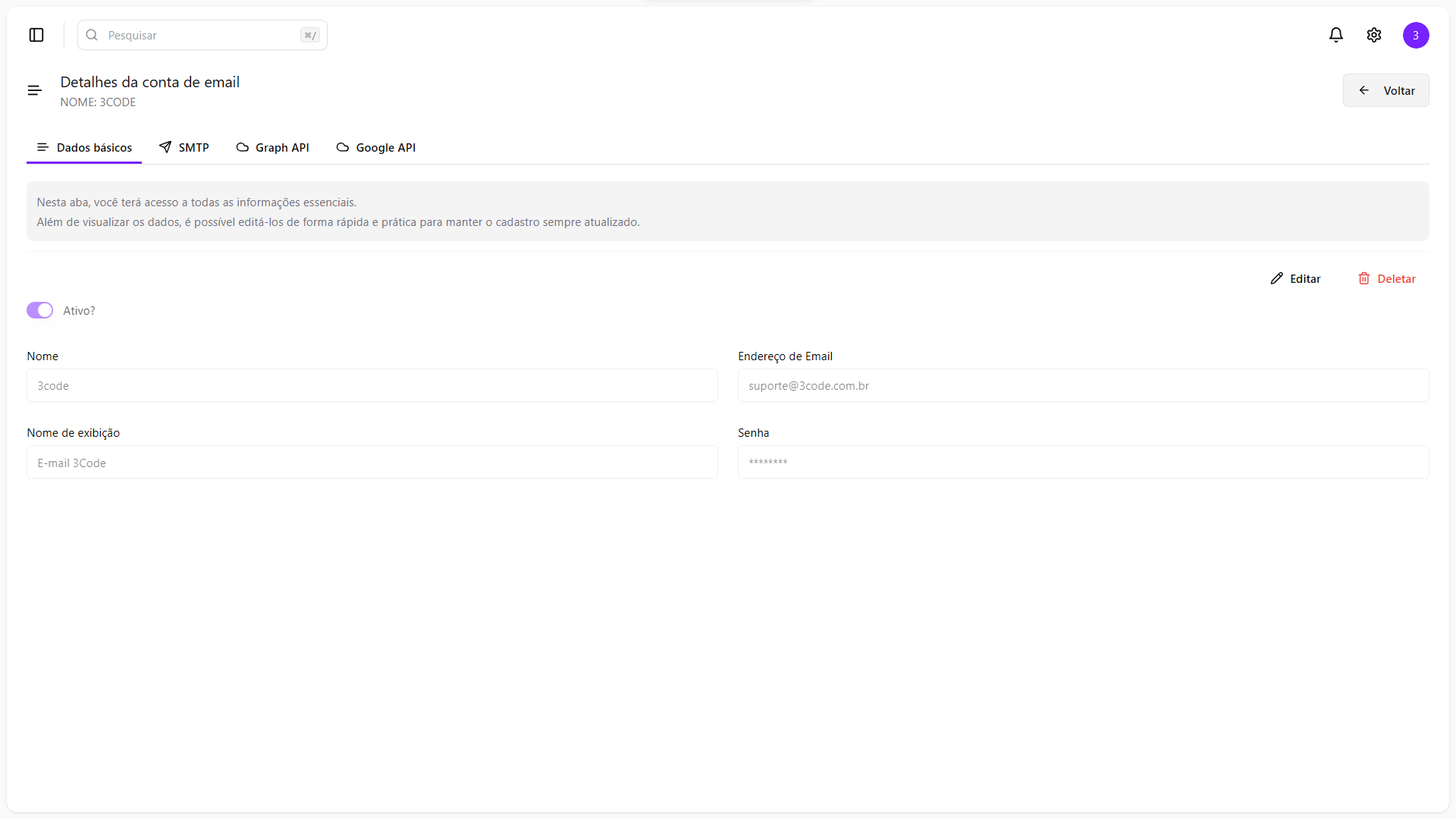Viewport: 1456px width, 819px height.
Task: Click the Nome de exibição field
Action: coord(372,462)
